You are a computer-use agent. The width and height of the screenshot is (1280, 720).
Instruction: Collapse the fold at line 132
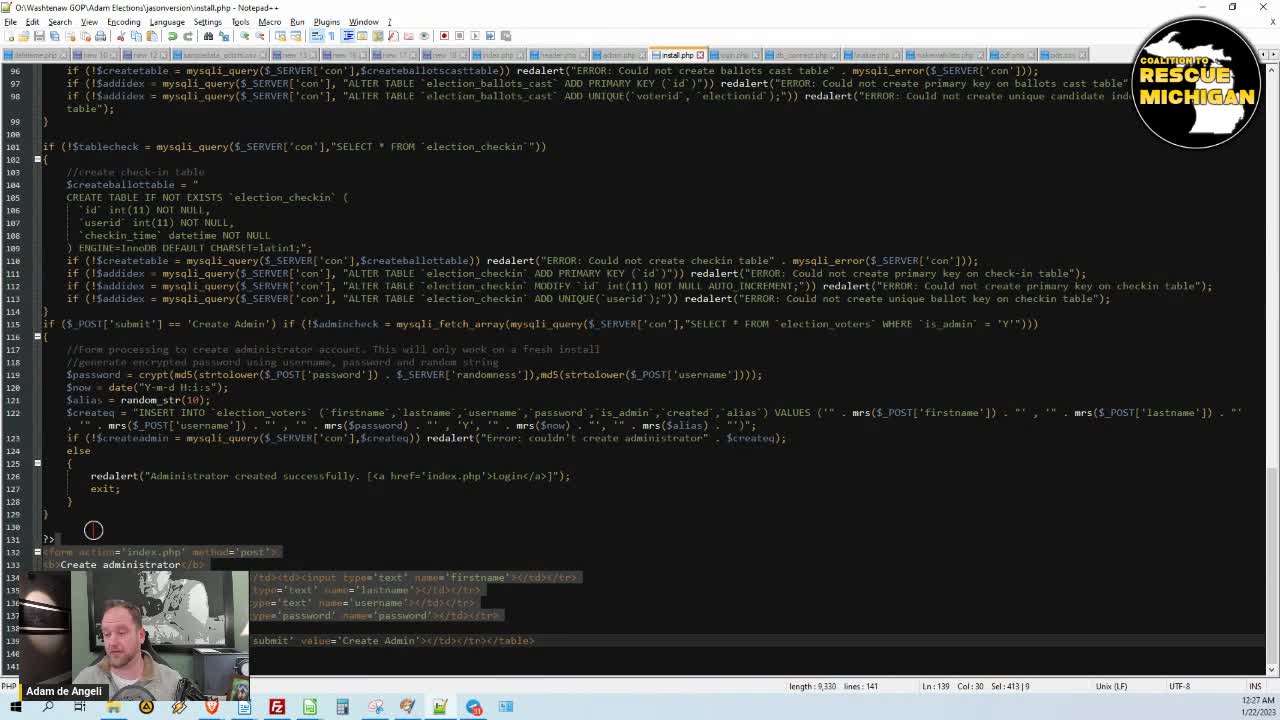(37, 552)
